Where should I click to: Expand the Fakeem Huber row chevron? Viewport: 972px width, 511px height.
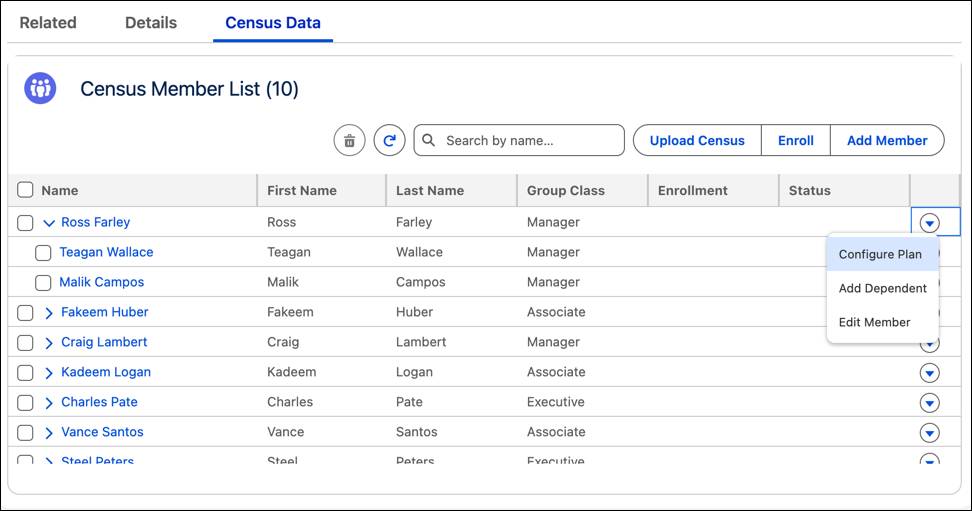click(49, 313)
